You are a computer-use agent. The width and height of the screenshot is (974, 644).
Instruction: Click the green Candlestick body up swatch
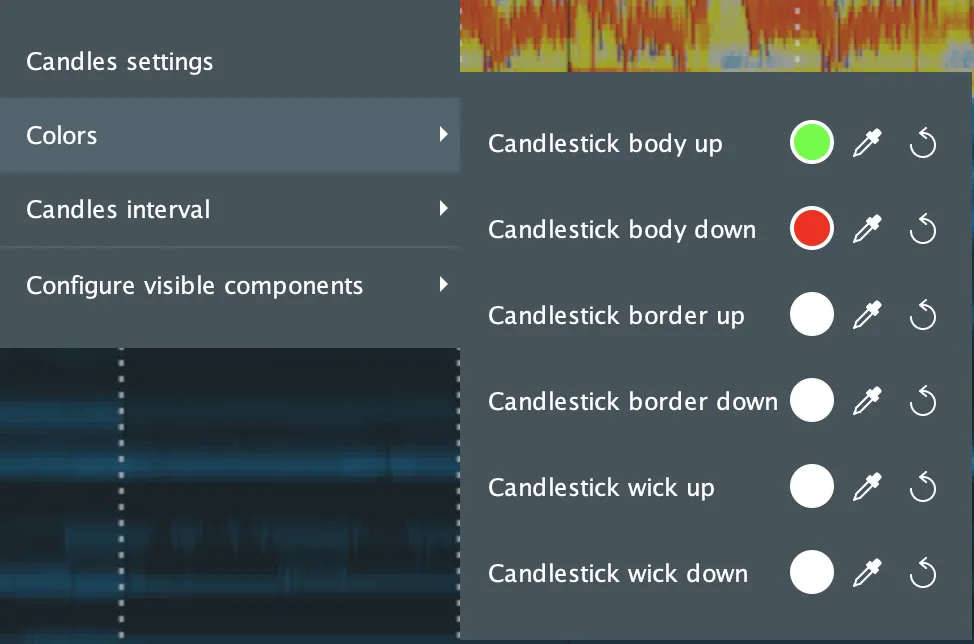pos(811,143)
